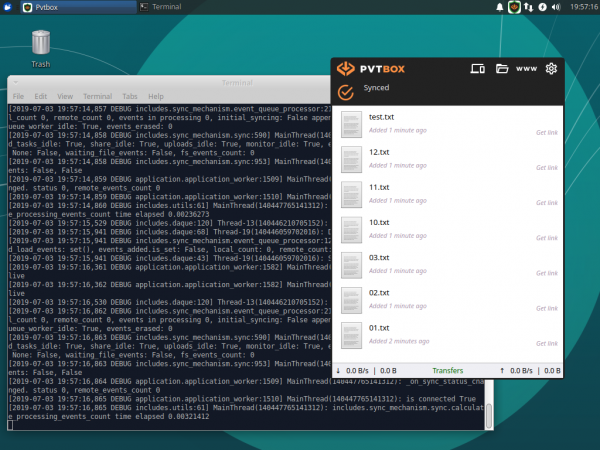The height and width of the screenshot is (450, 600).
Task: Open the volume control in tray
Action: (x=555, y=7)
